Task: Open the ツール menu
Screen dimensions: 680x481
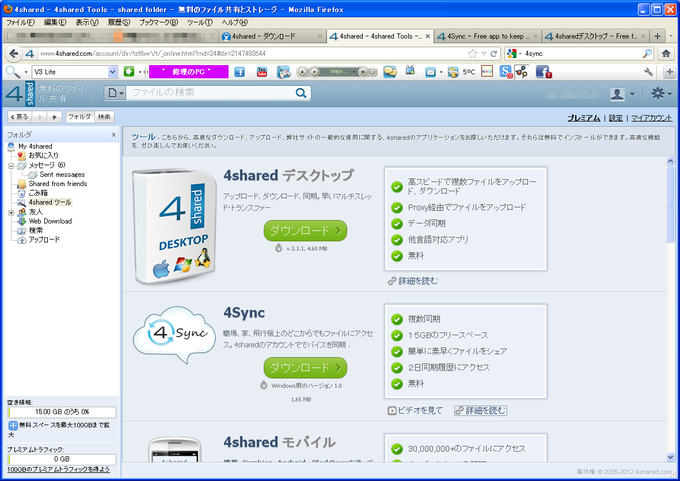Action: pos(199,22)
